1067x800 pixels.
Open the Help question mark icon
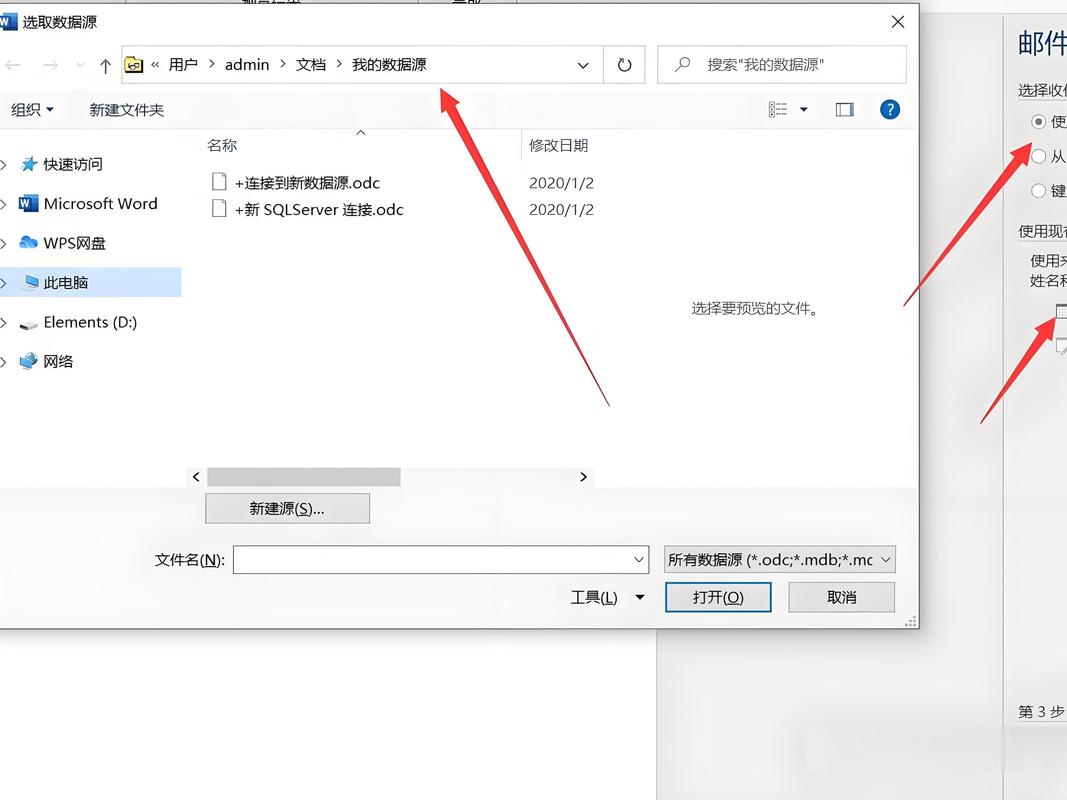(890, 109)
